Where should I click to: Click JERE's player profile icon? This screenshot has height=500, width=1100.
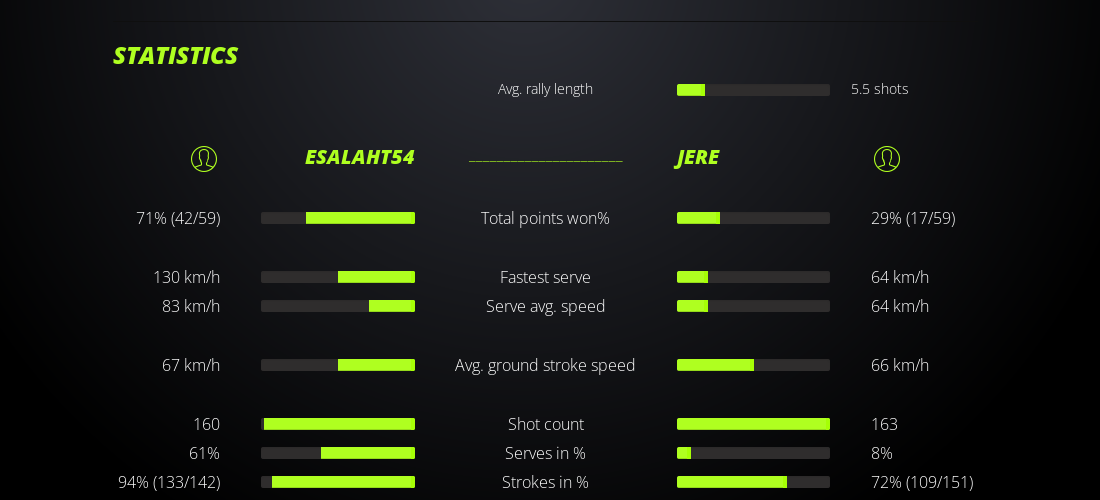point(887,159)
